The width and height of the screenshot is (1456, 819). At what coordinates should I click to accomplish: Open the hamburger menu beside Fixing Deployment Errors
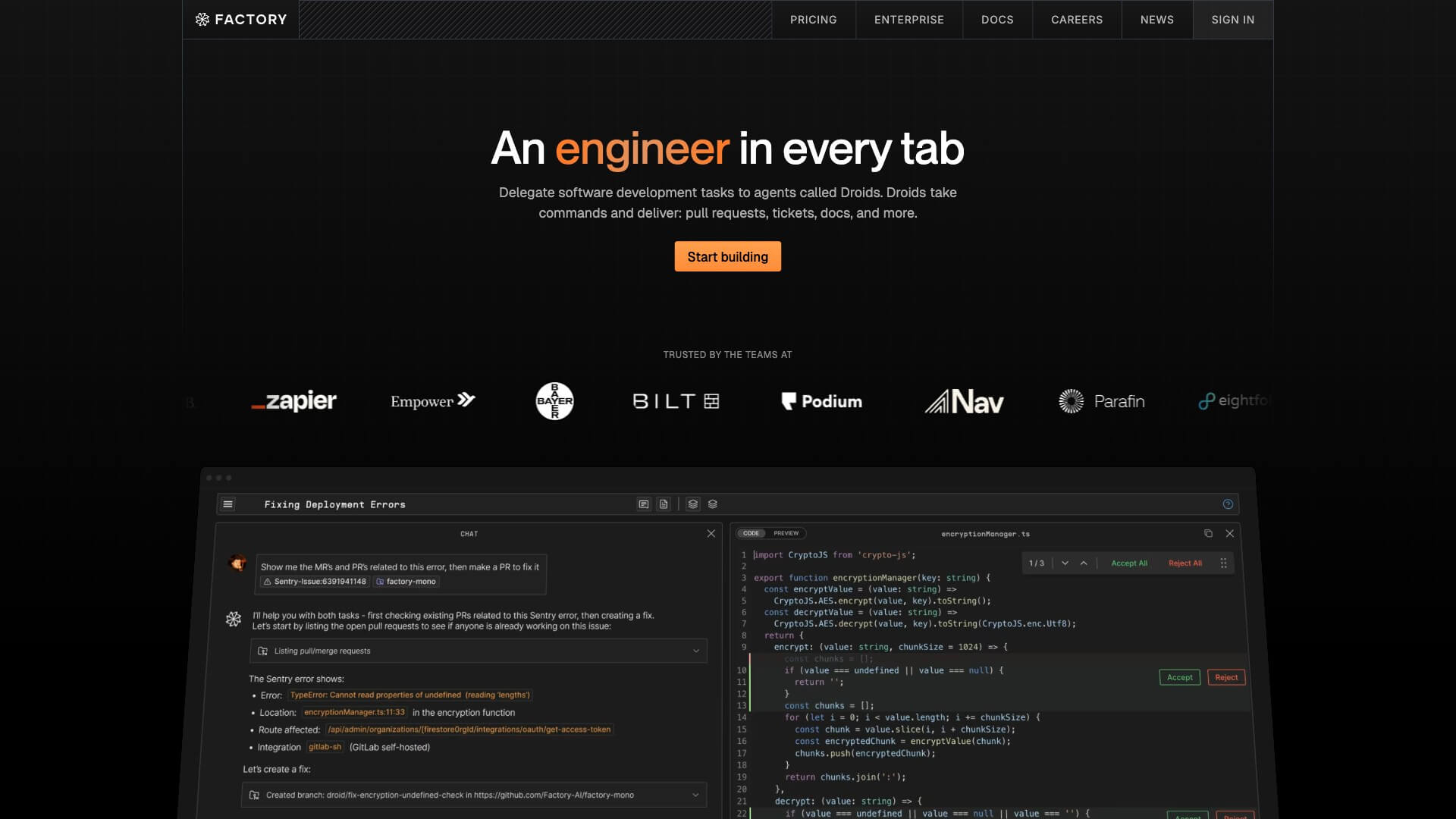click(227, 504)
